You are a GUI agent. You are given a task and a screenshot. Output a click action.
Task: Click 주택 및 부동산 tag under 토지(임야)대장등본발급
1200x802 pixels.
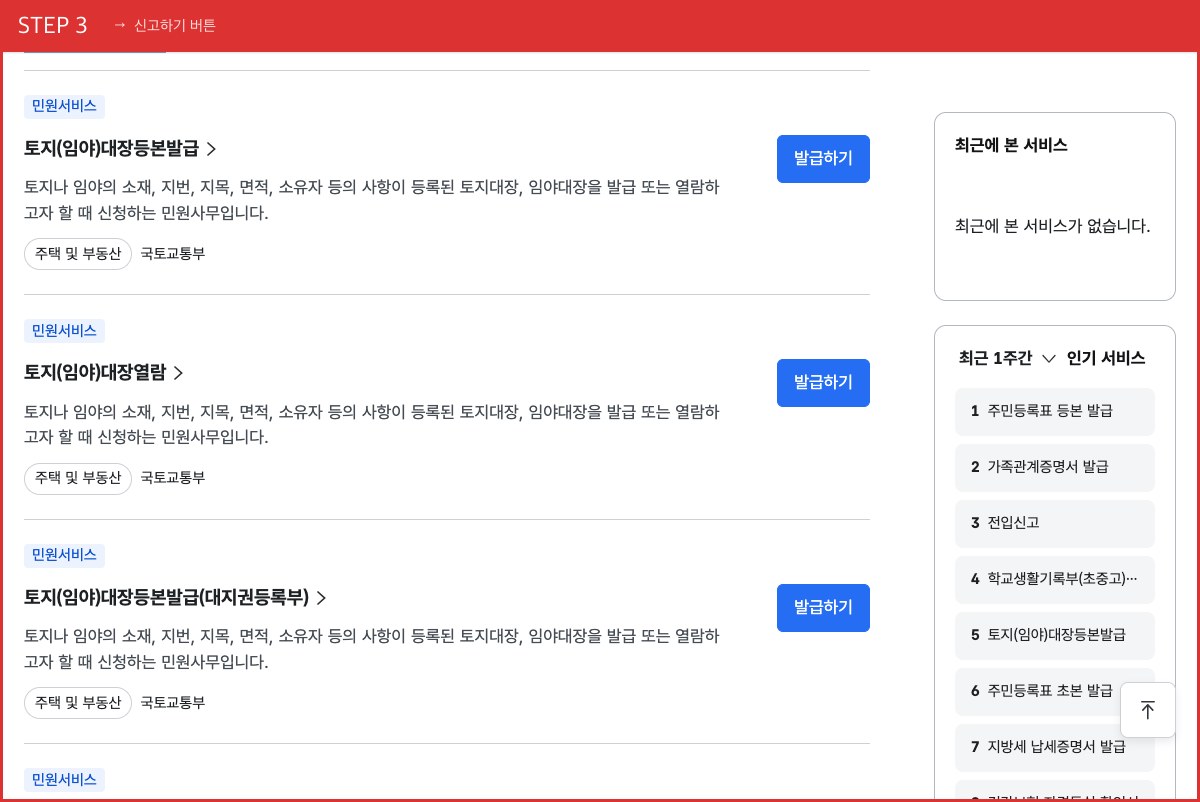[78, 254]
